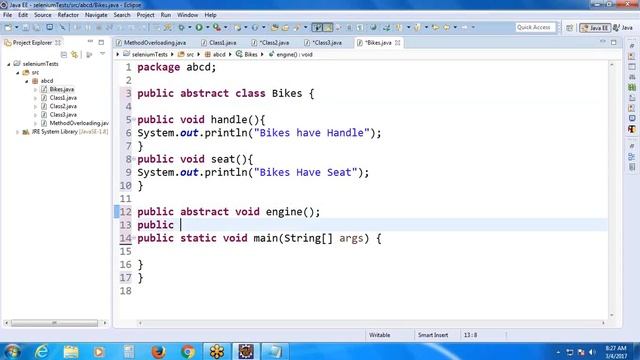This screenshot has width=640, height=360.
Task: Click the Save icon in toolbar
Action: [25, 27]
